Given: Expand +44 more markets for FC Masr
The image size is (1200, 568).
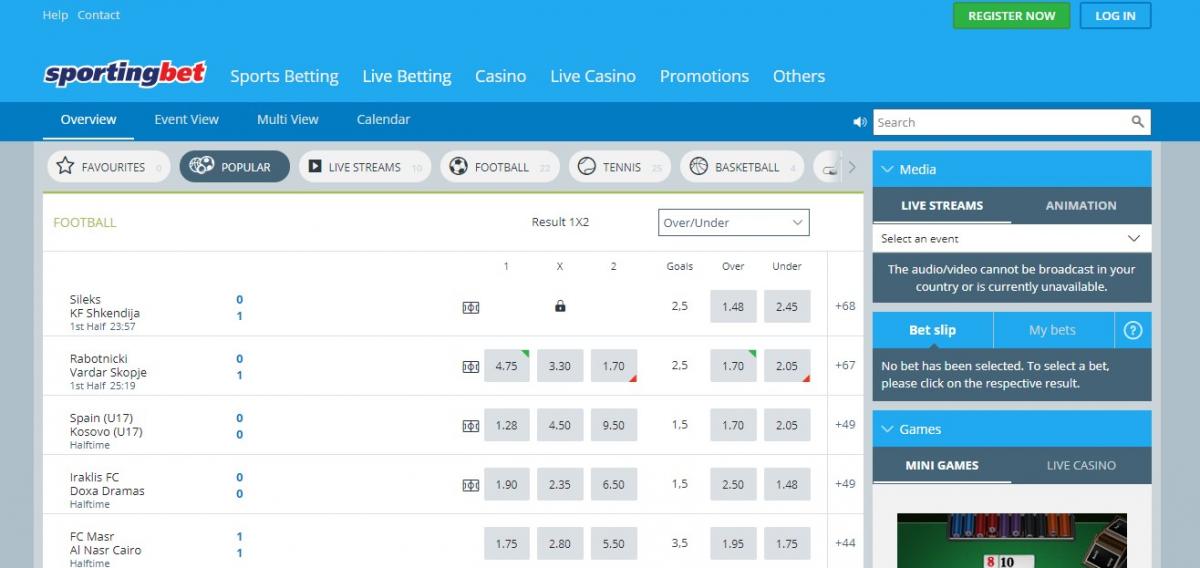Looking at the screenshot, I should click(x=845, y=543).
